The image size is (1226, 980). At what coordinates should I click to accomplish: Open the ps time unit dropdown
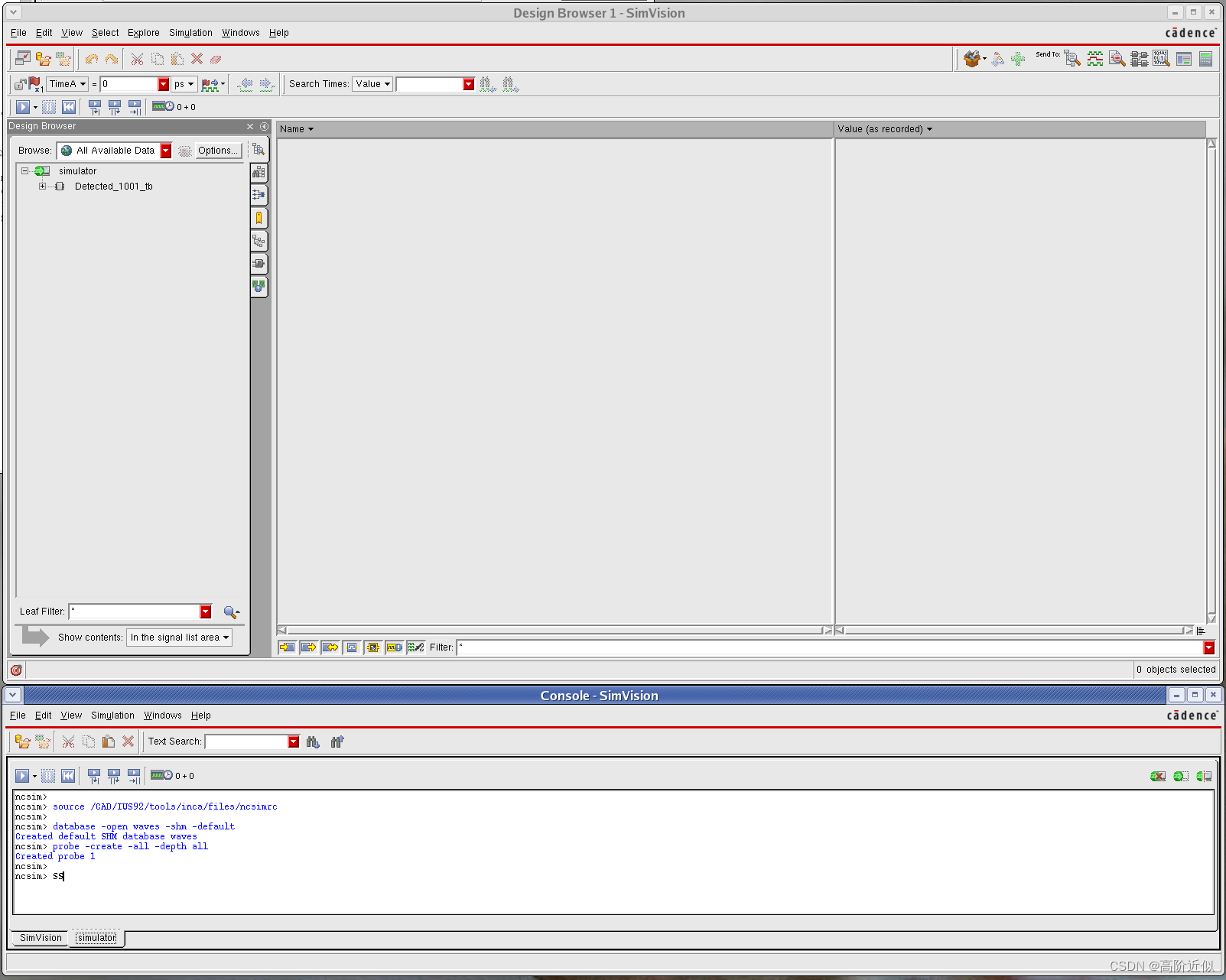[x=184, y=84]
